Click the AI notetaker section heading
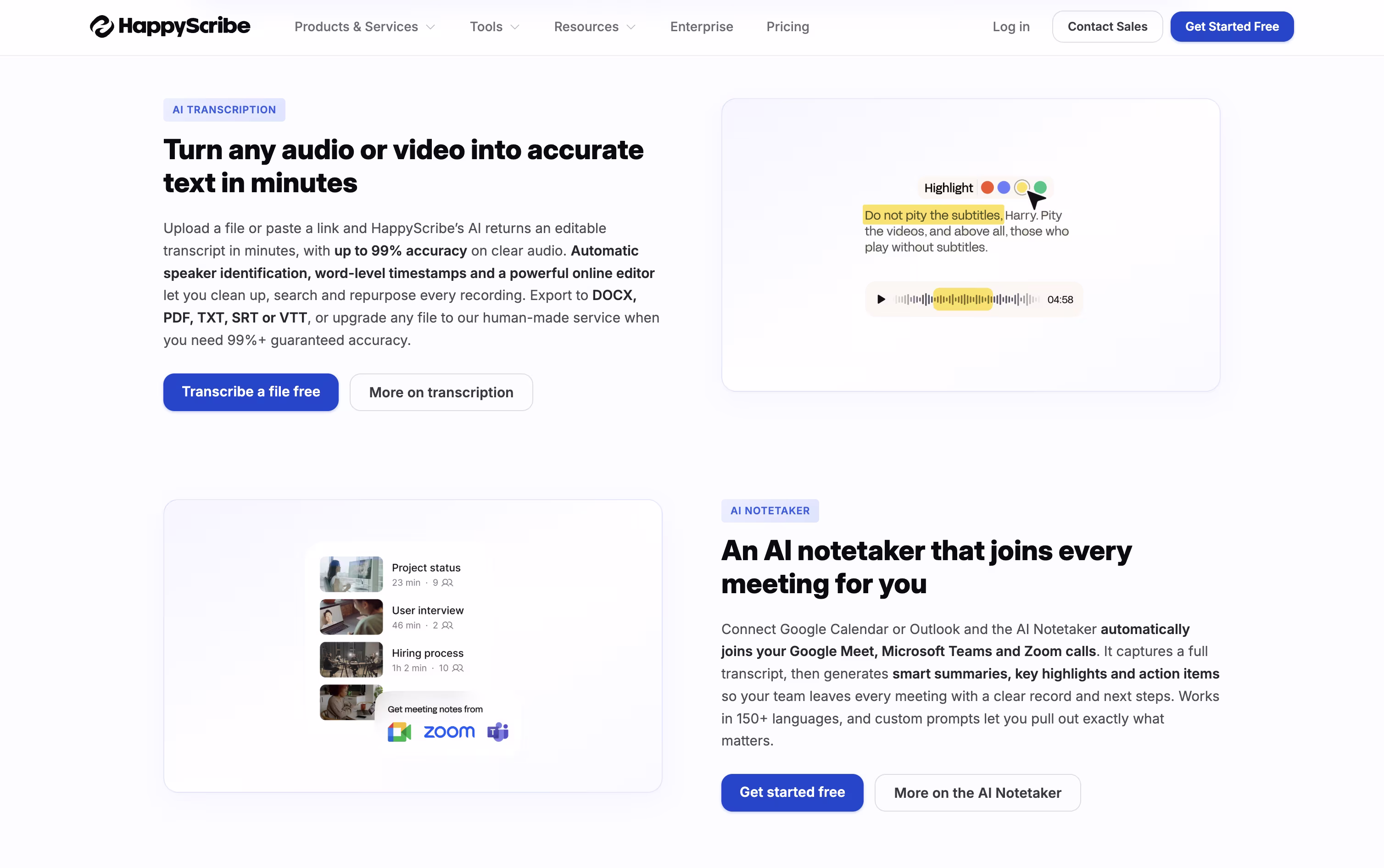Screen dimensions: 1384x868 coord(926,567)
